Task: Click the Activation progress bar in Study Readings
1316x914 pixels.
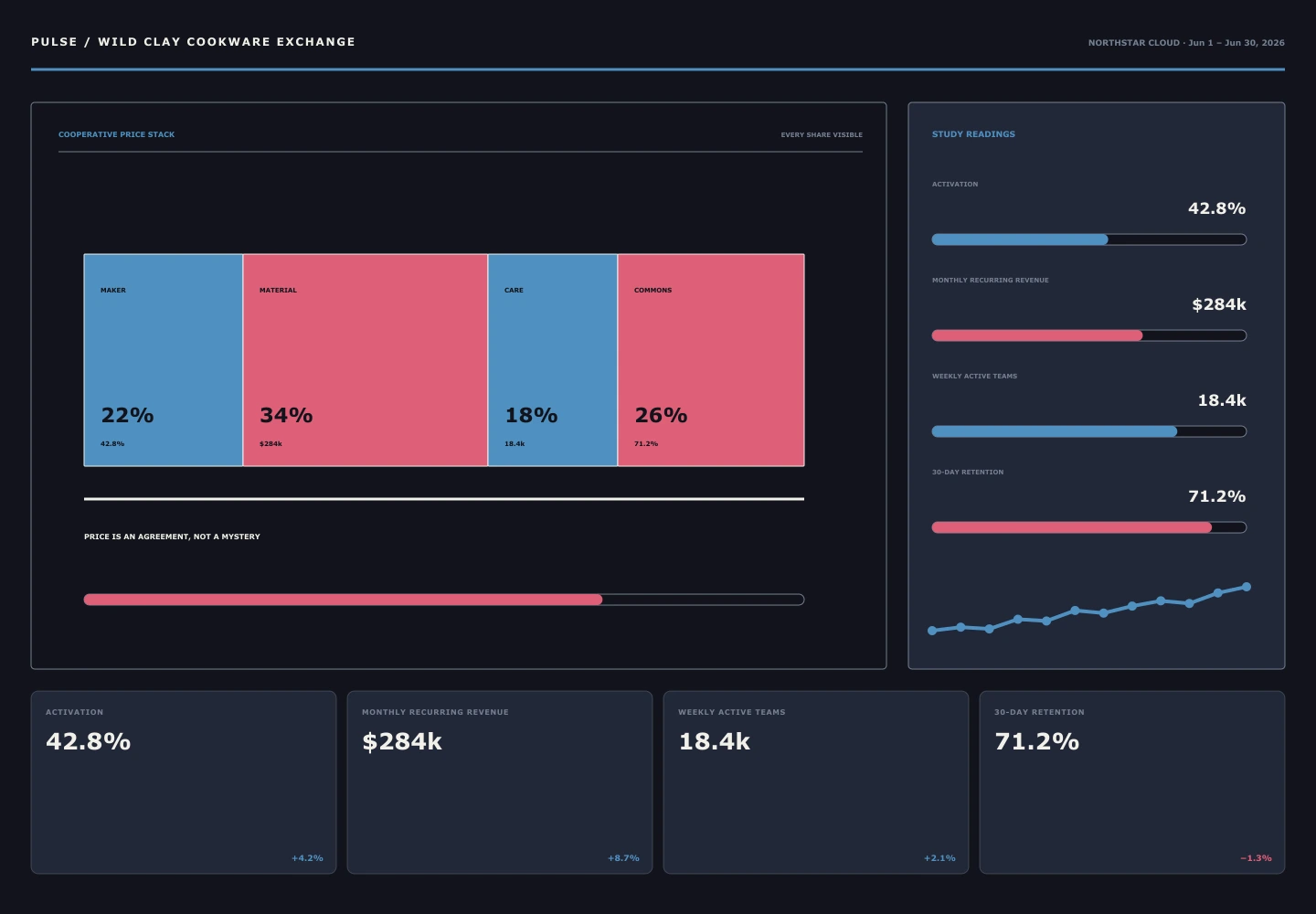Action: click(1089, 239)
